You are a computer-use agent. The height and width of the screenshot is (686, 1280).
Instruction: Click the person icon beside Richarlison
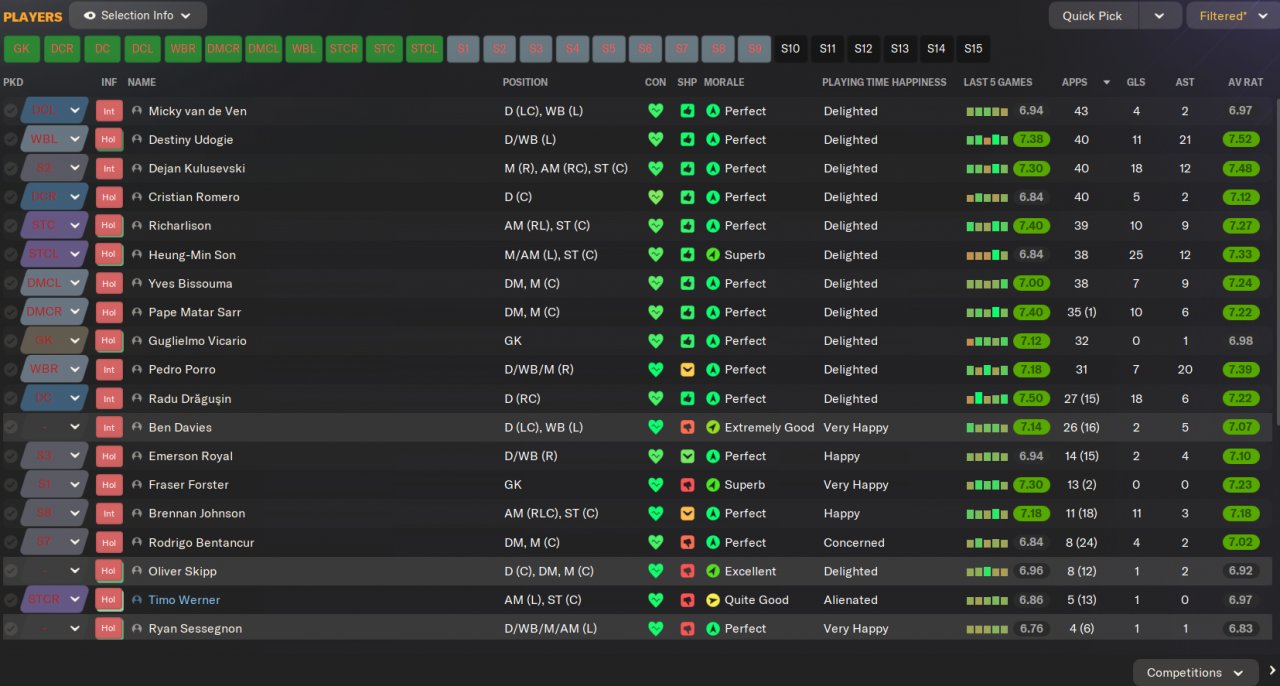click(x=137, y=226)
